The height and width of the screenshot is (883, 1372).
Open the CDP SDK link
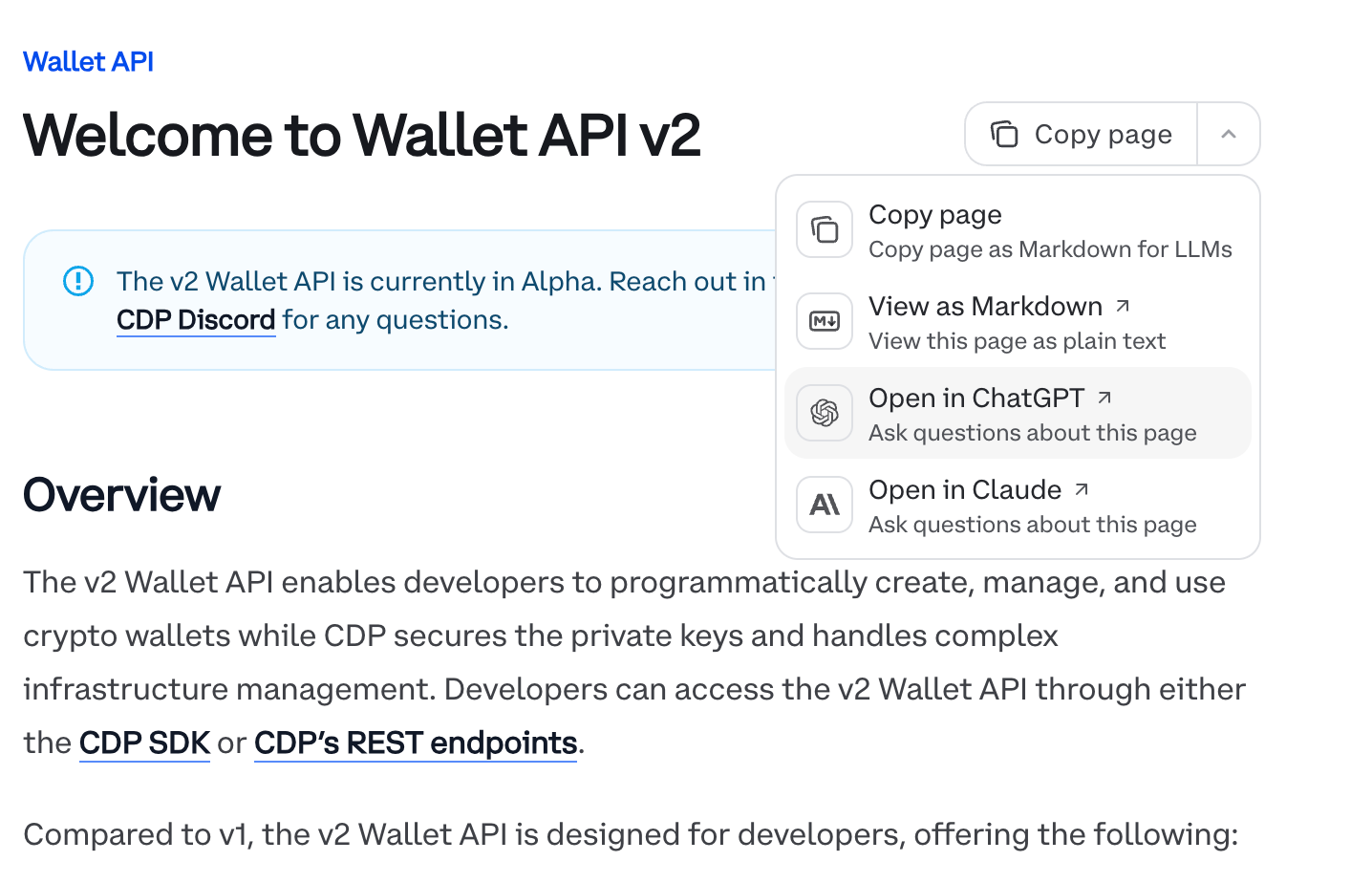144,743
